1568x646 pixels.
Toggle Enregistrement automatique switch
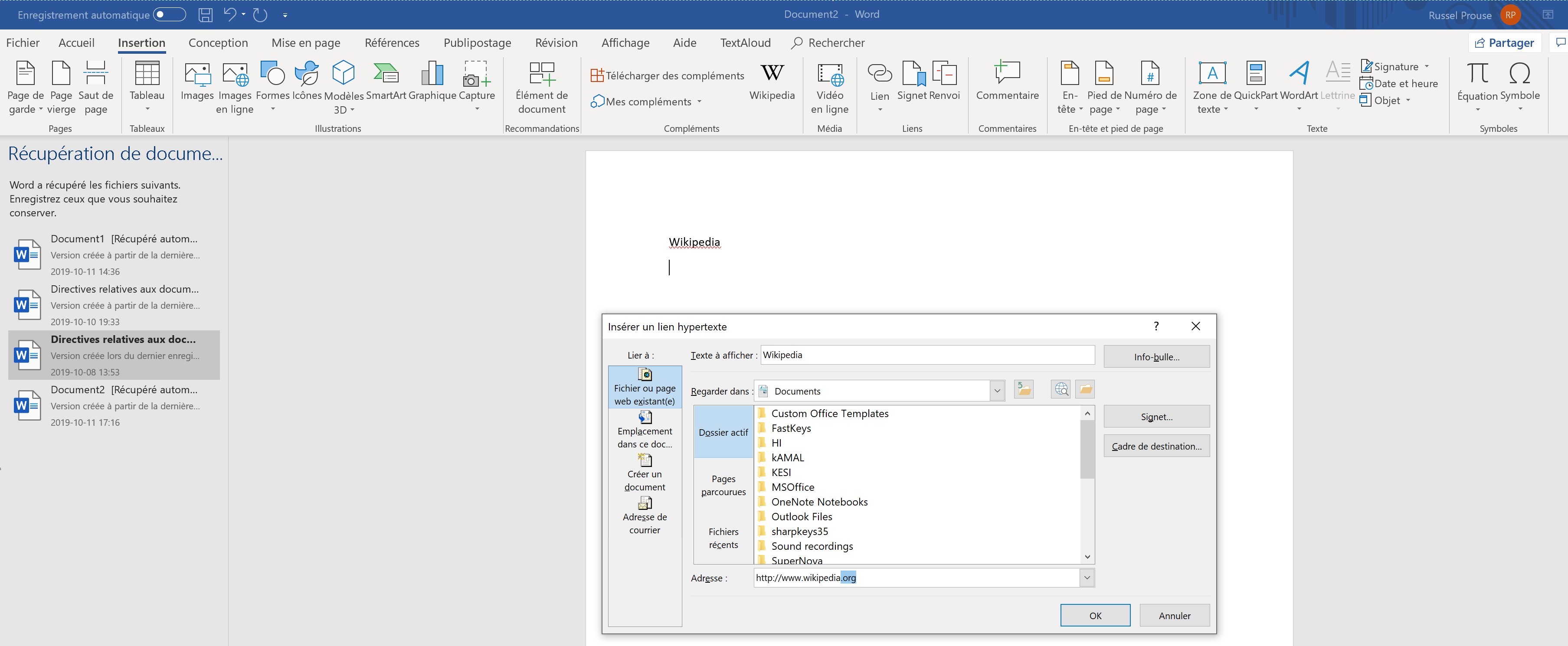[x=169, y=15]
